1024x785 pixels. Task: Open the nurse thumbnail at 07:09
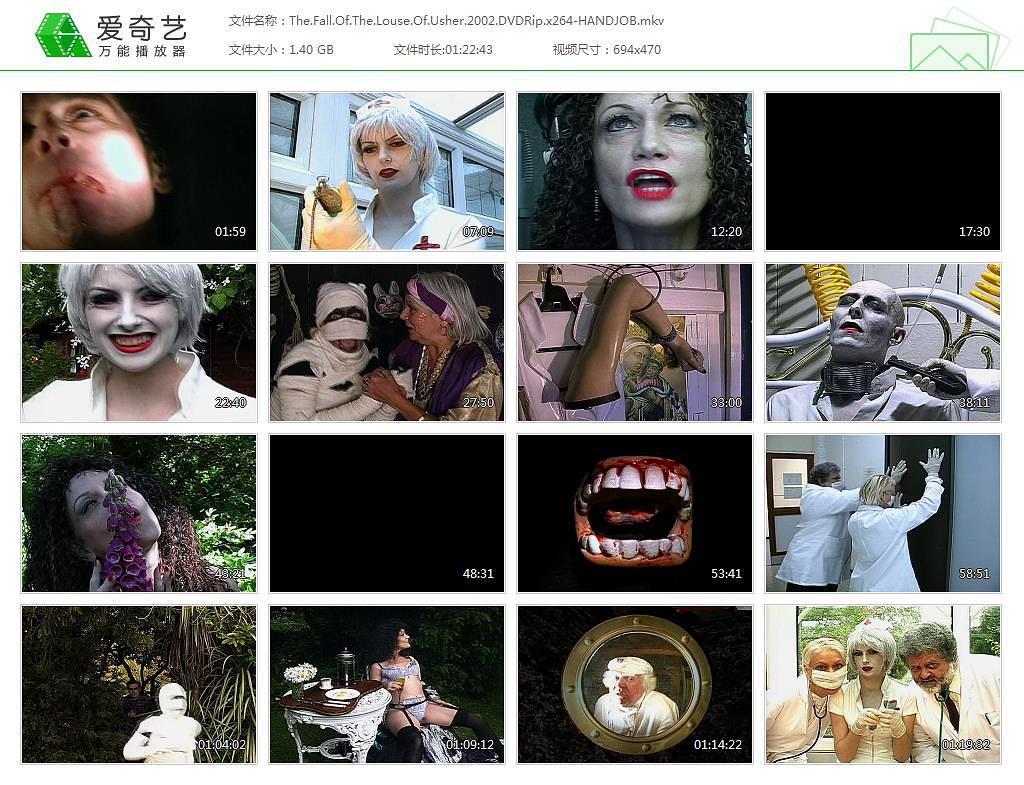click(387, 171)
